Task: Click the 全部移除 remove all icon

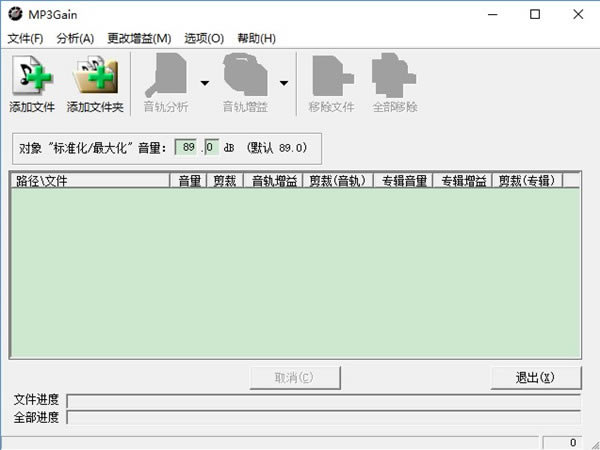Action: click(x=394, y=75)
